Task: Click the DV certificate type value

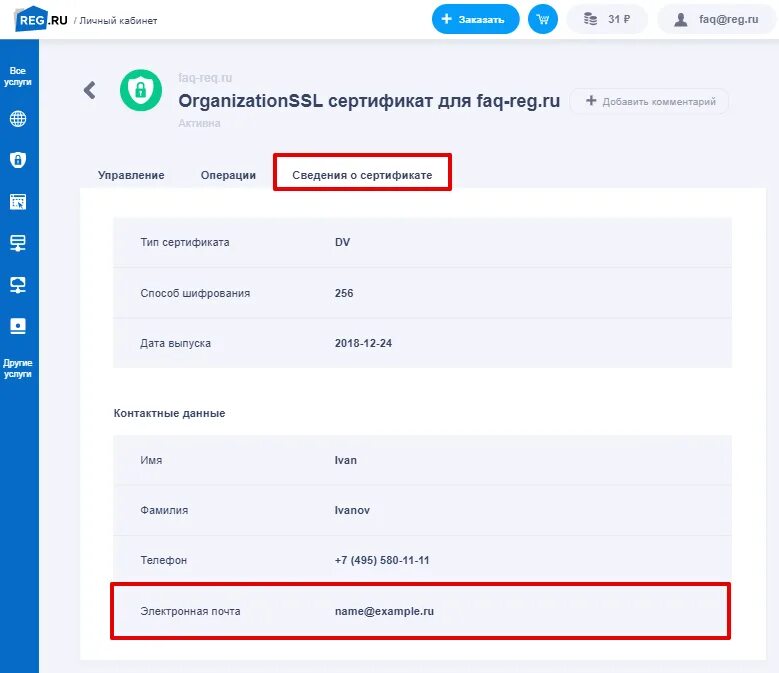Action: [342, 242]
